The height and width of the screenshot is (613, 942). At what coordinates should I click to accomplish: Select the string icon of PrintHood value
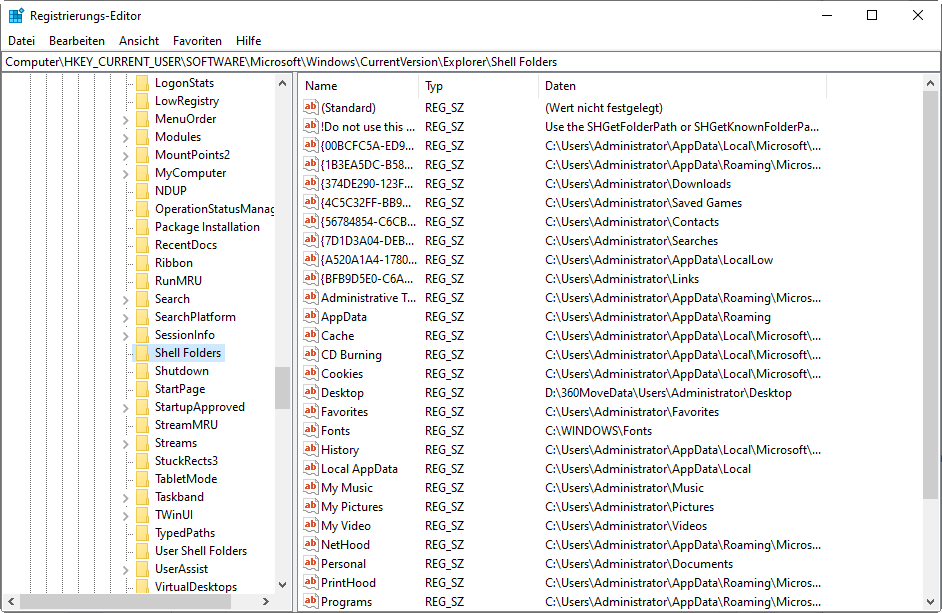click(311, 582)
